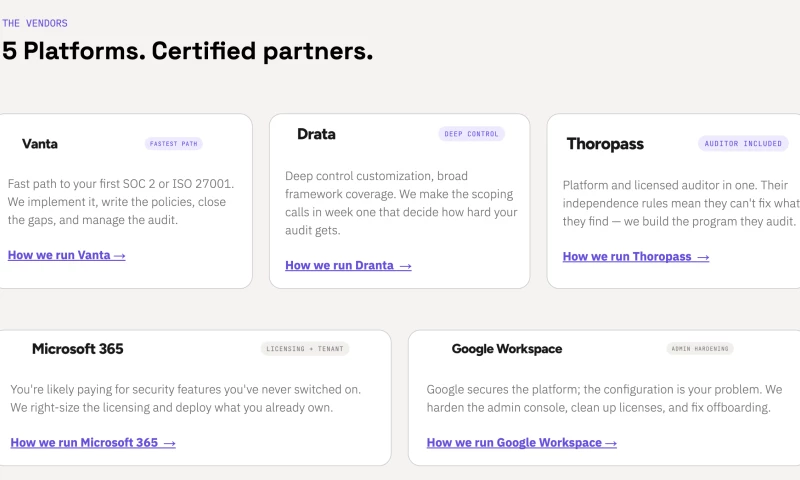This screenshot has height=480, width=800.
Task: Click the arrow after 'How we run Vanta'
Action: click(x=119, y=256)
